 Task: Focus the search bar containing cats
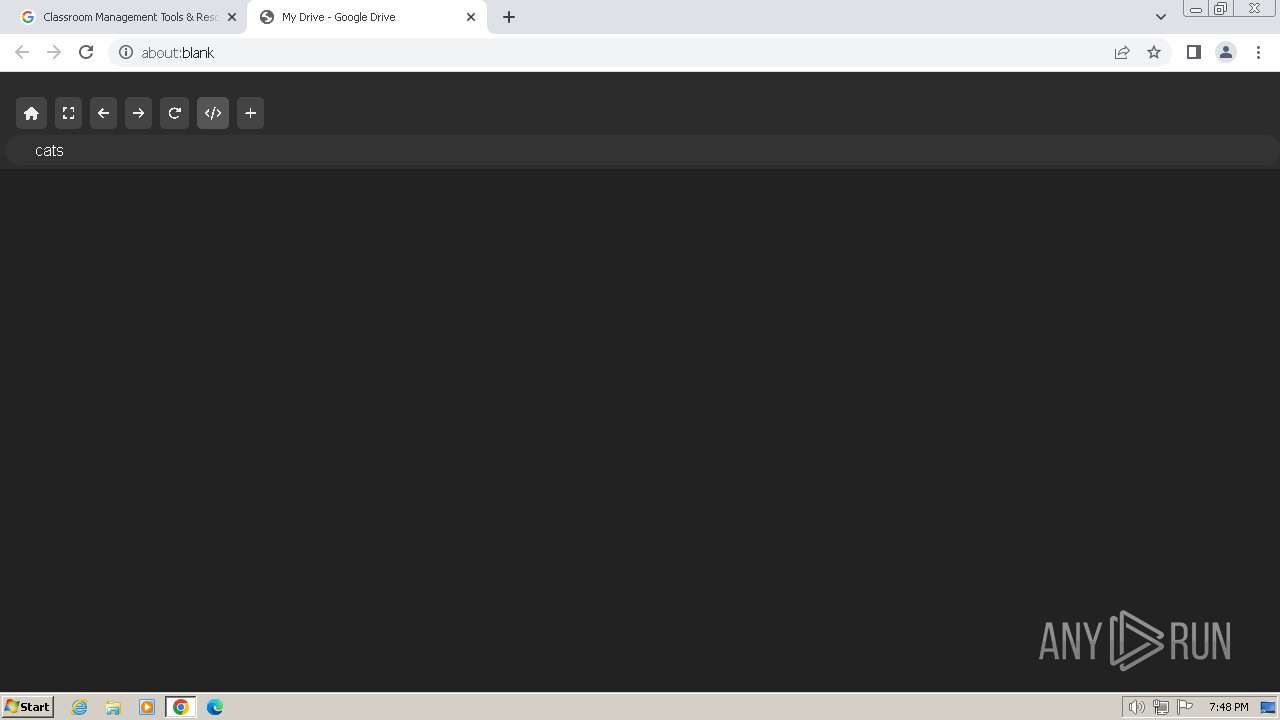coord(640,150)
